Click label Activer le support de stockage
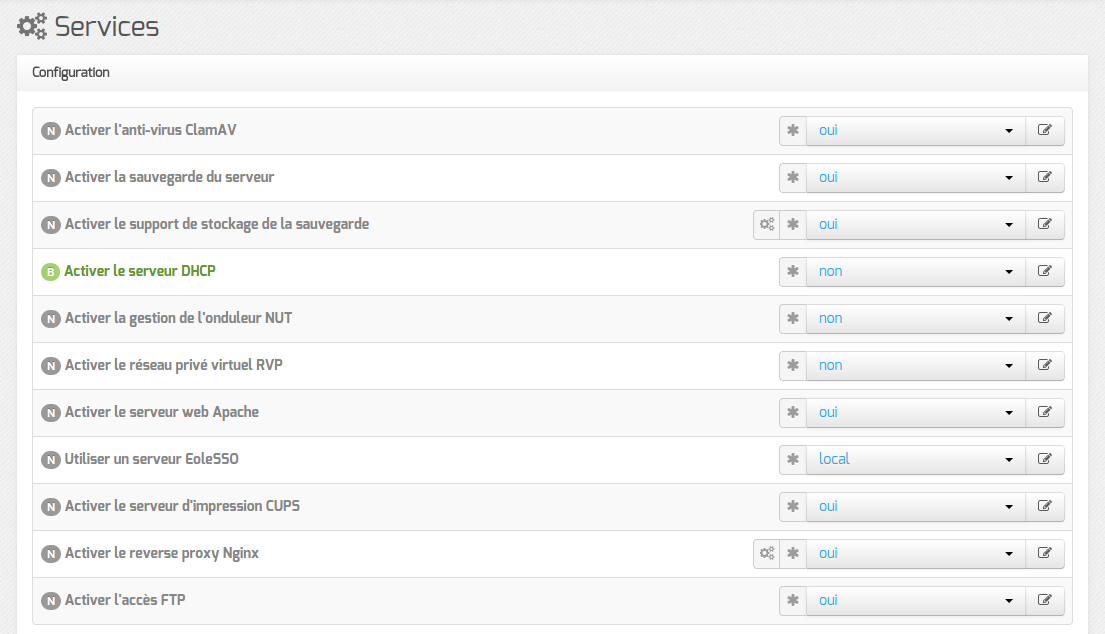Screen dimensions: 1105x634 [x=217, y=225]
